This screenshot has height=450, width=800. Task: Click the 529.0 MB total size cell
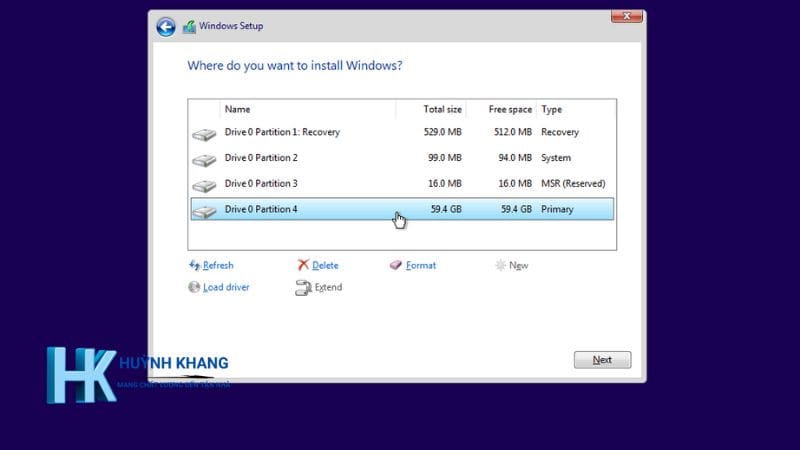click(x=442, y=132)
